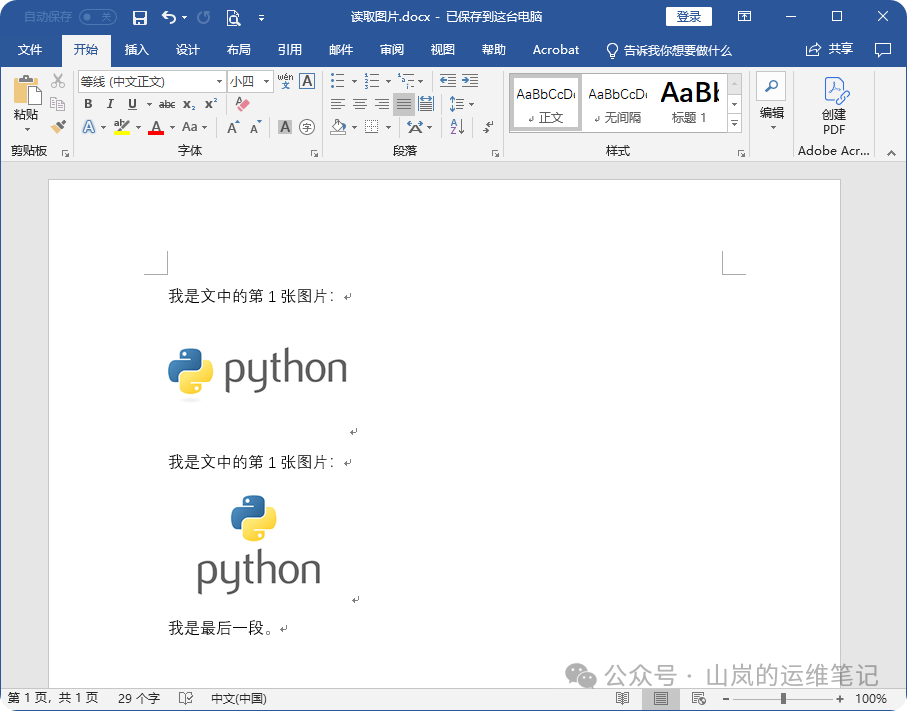Switch to the 审阅 tab
Viewport: 907px width, 711px height.
point(392,50)
